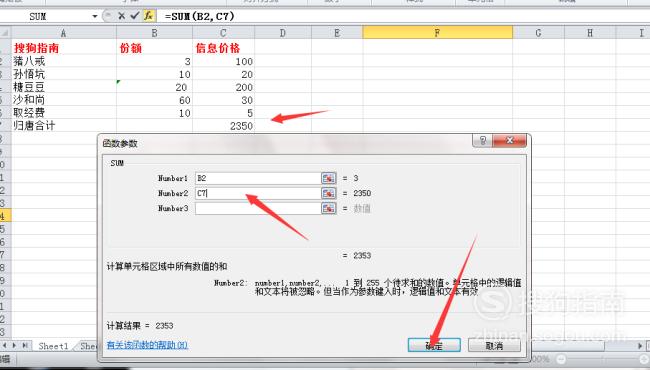Select column C header
650x370 pixels.
click(223, 33)
